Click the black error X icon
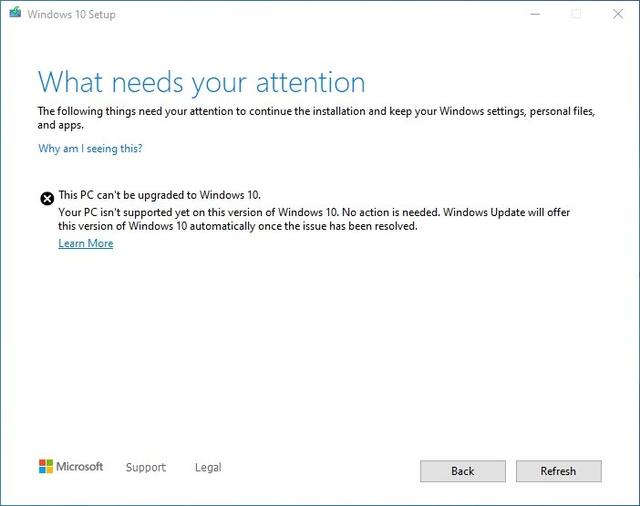Image resolution: width=640 pixels, height=506 pixels. coord(46,198)
